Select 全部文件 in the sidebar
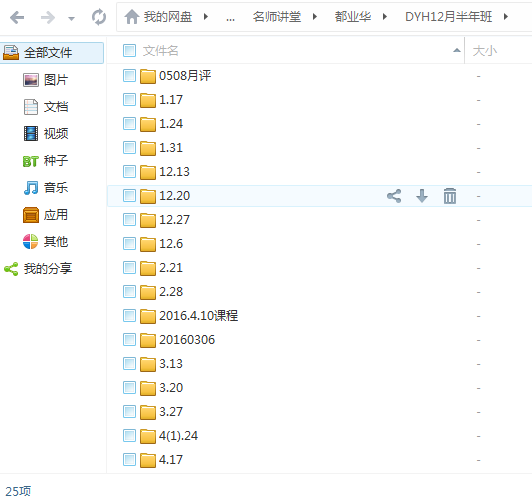 coord(52,53)
